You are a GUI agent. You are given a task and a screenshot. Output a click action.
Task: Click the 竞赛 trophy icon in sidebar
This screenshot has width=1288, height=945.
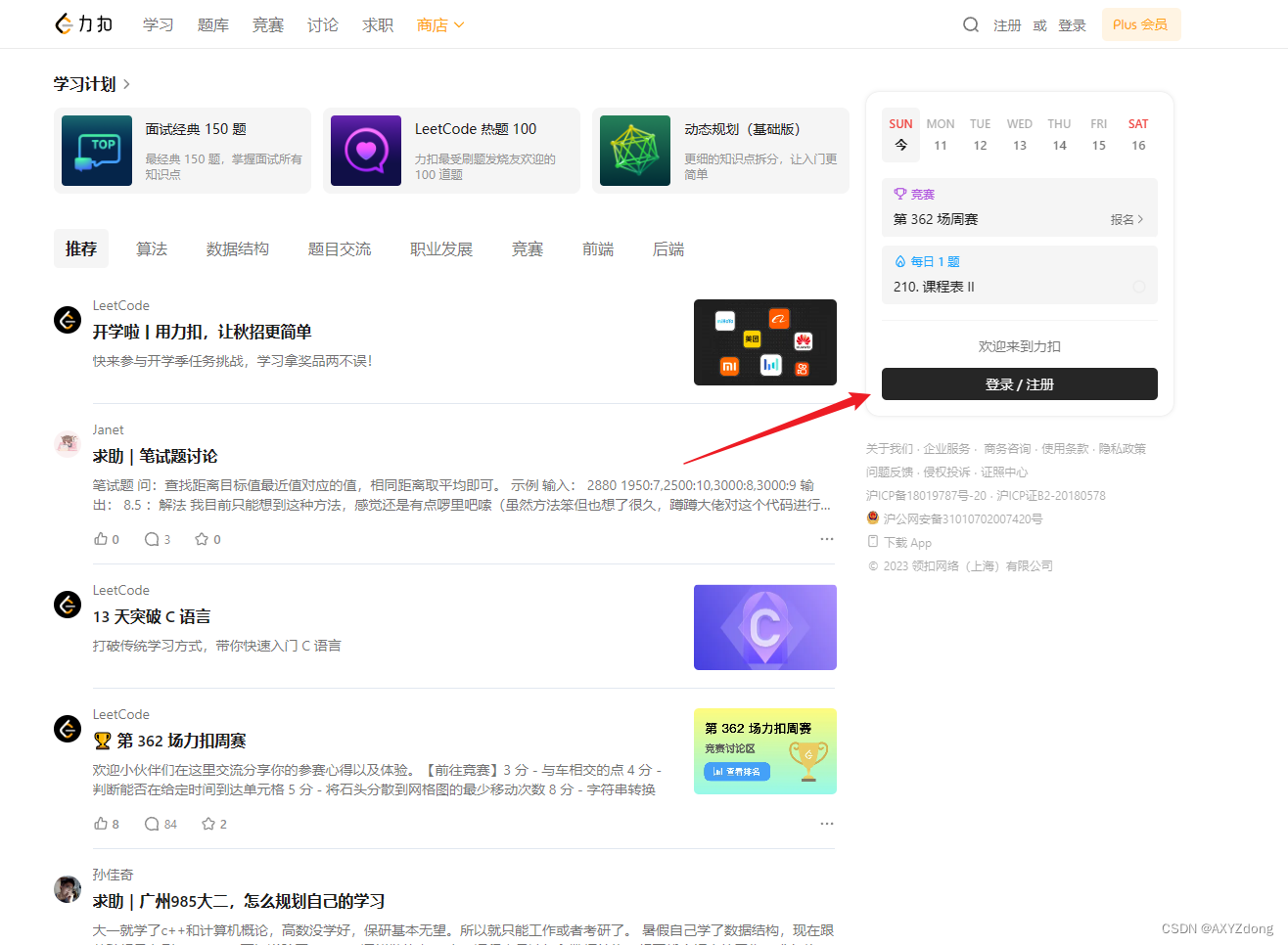[x=900, y=194]
